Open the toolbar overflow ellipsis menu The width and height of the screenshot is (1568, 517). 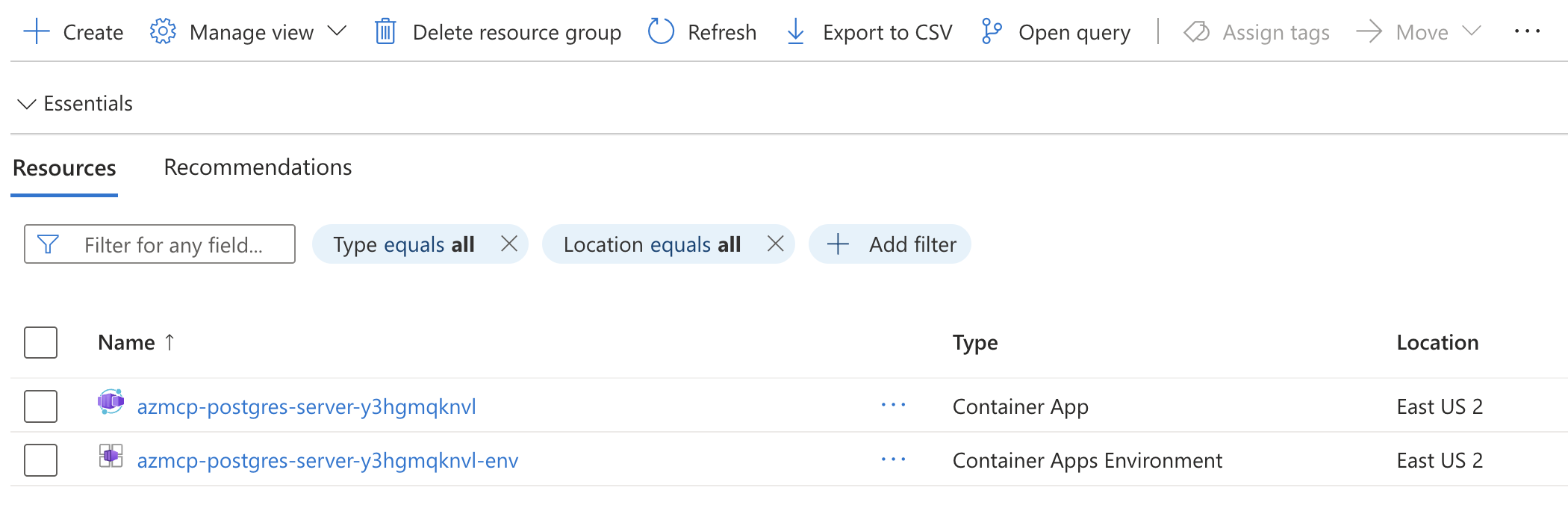click(x=1527, y=31)
